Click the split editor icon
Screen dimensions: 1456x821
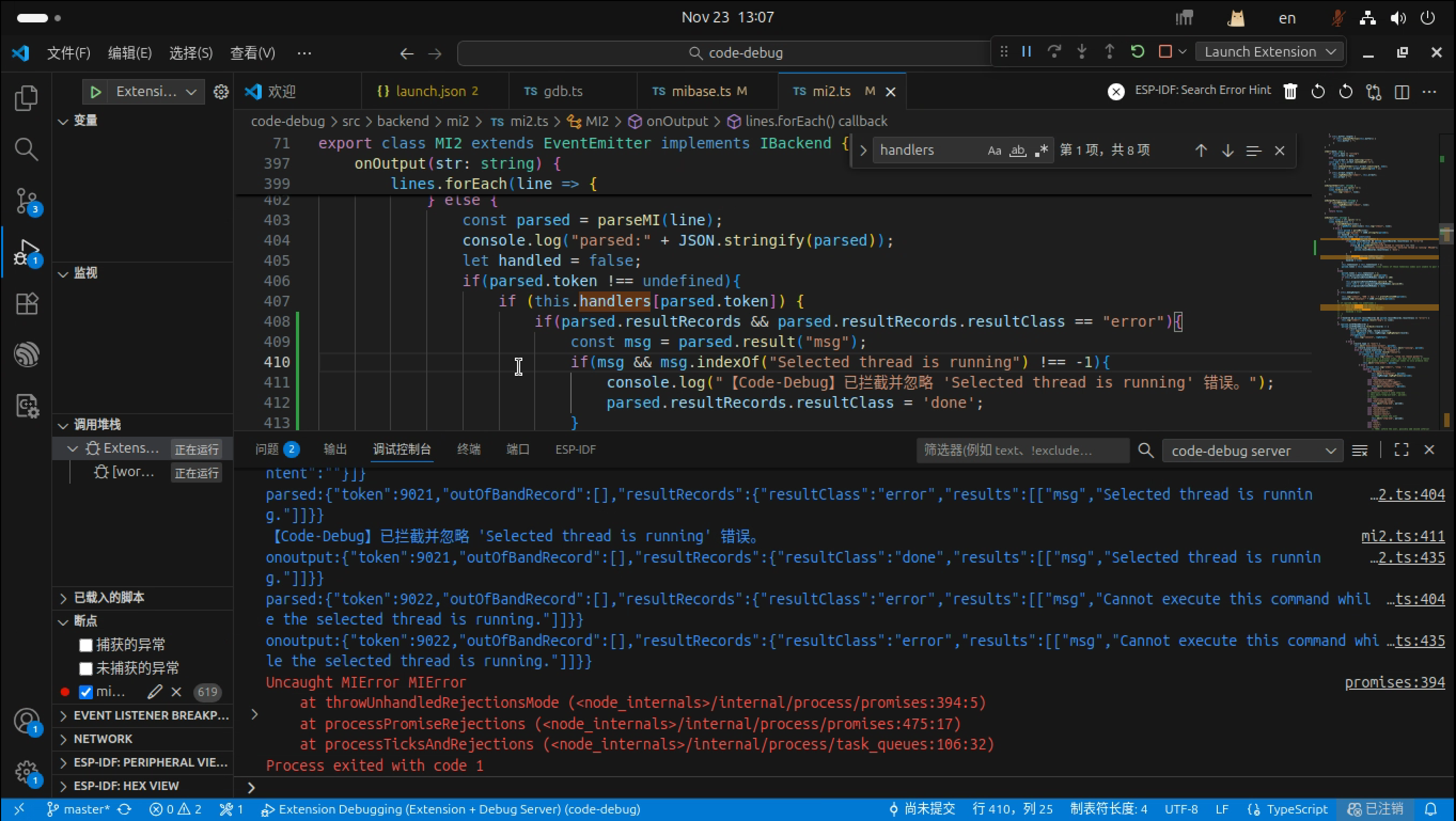pos(1401,91)
